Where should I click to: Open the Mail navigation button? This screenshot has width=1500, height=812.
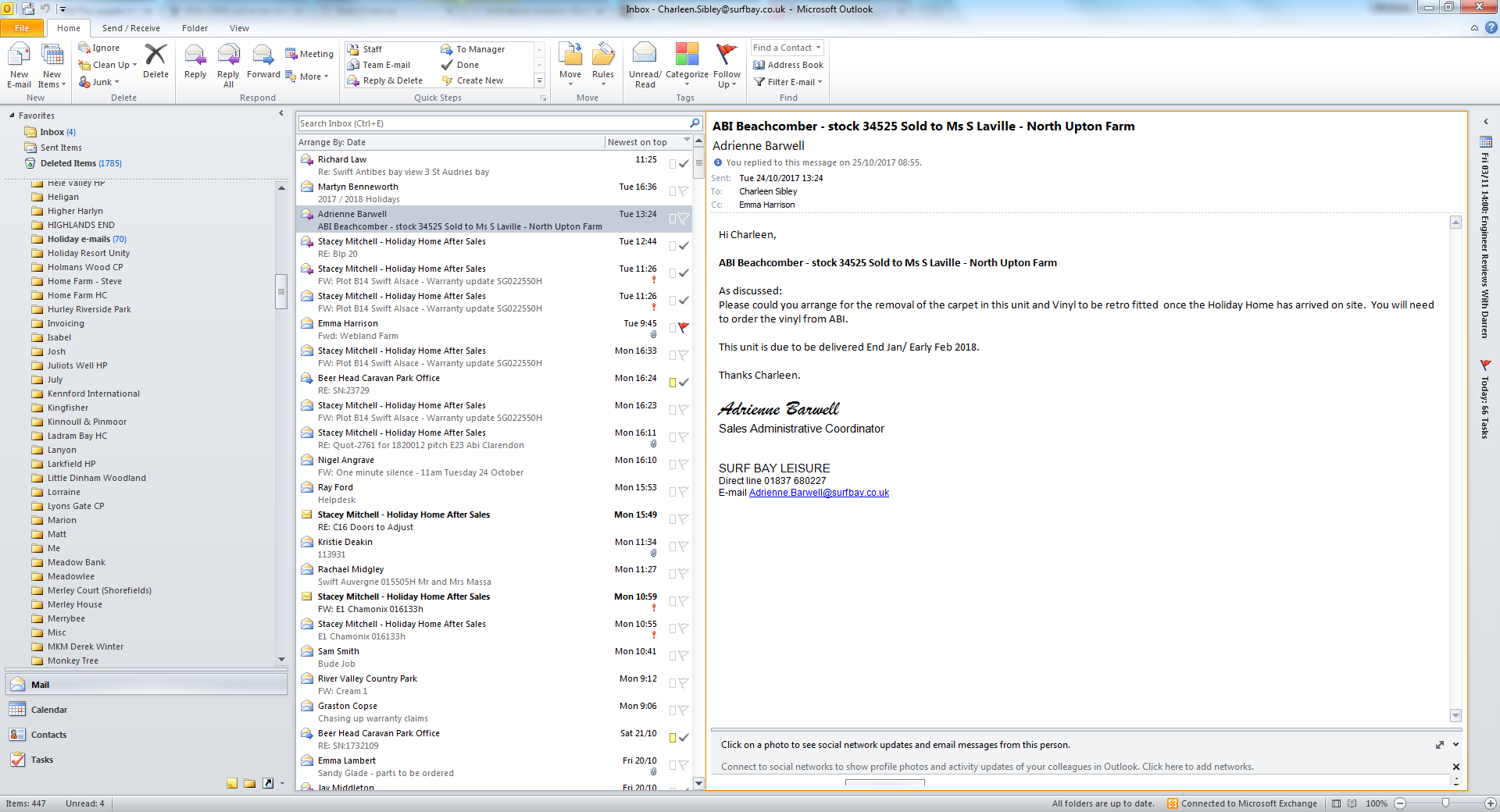point(147,685)
